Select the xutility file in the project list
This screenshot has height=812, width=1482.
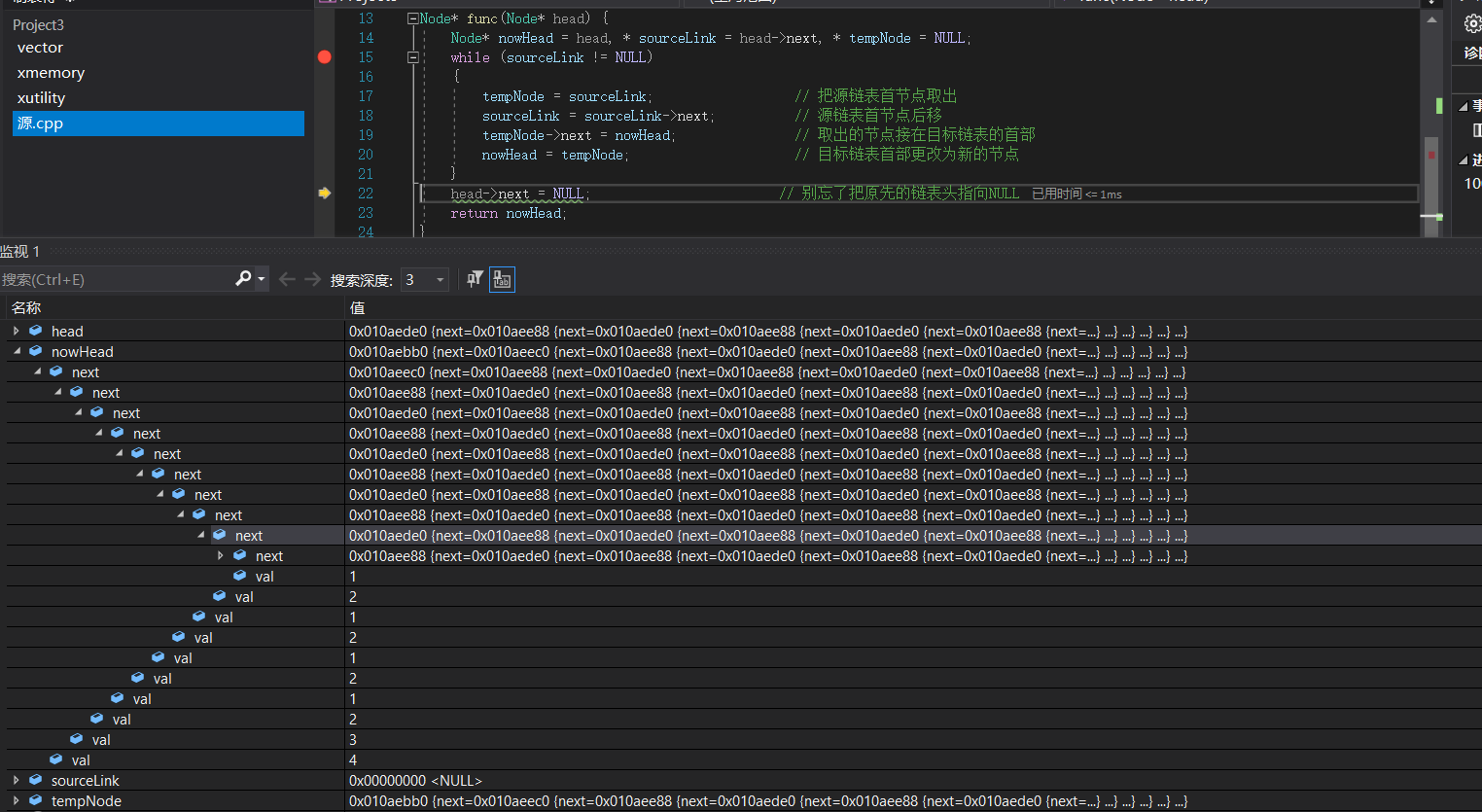pos(41,98)
